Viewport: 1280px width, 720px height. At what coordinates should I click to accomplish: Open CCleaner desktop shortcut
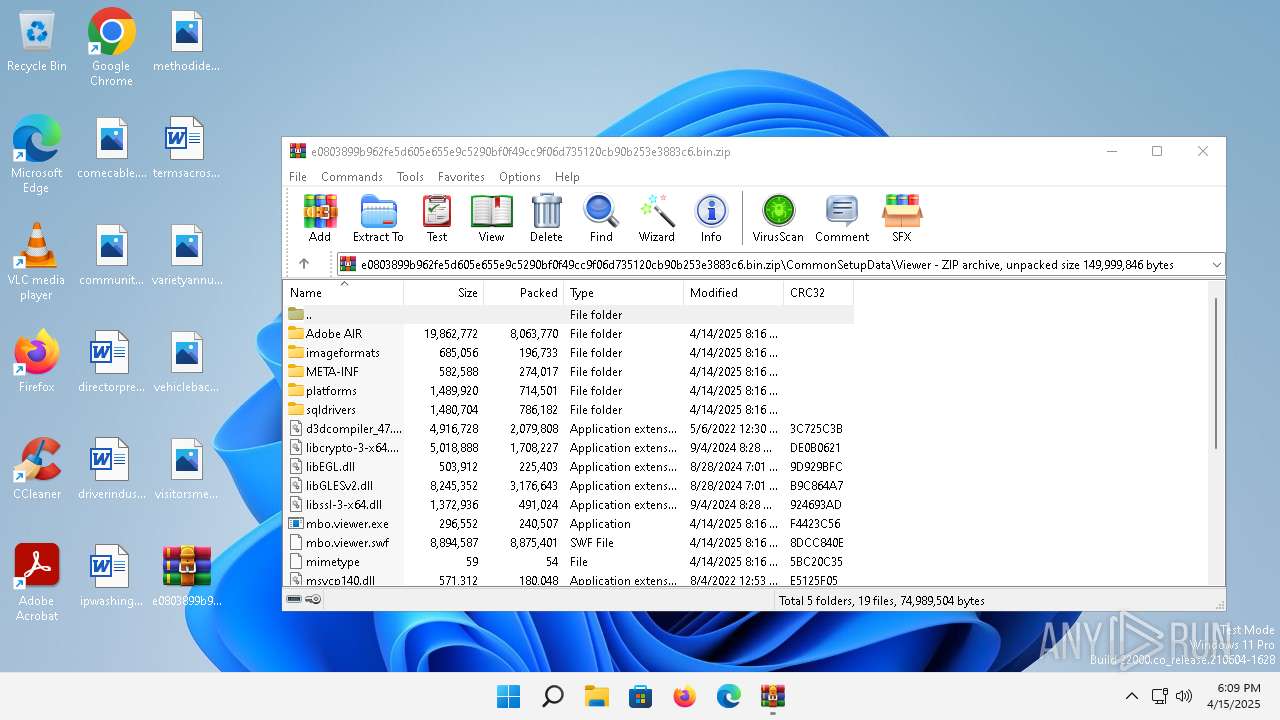(37, 469)
